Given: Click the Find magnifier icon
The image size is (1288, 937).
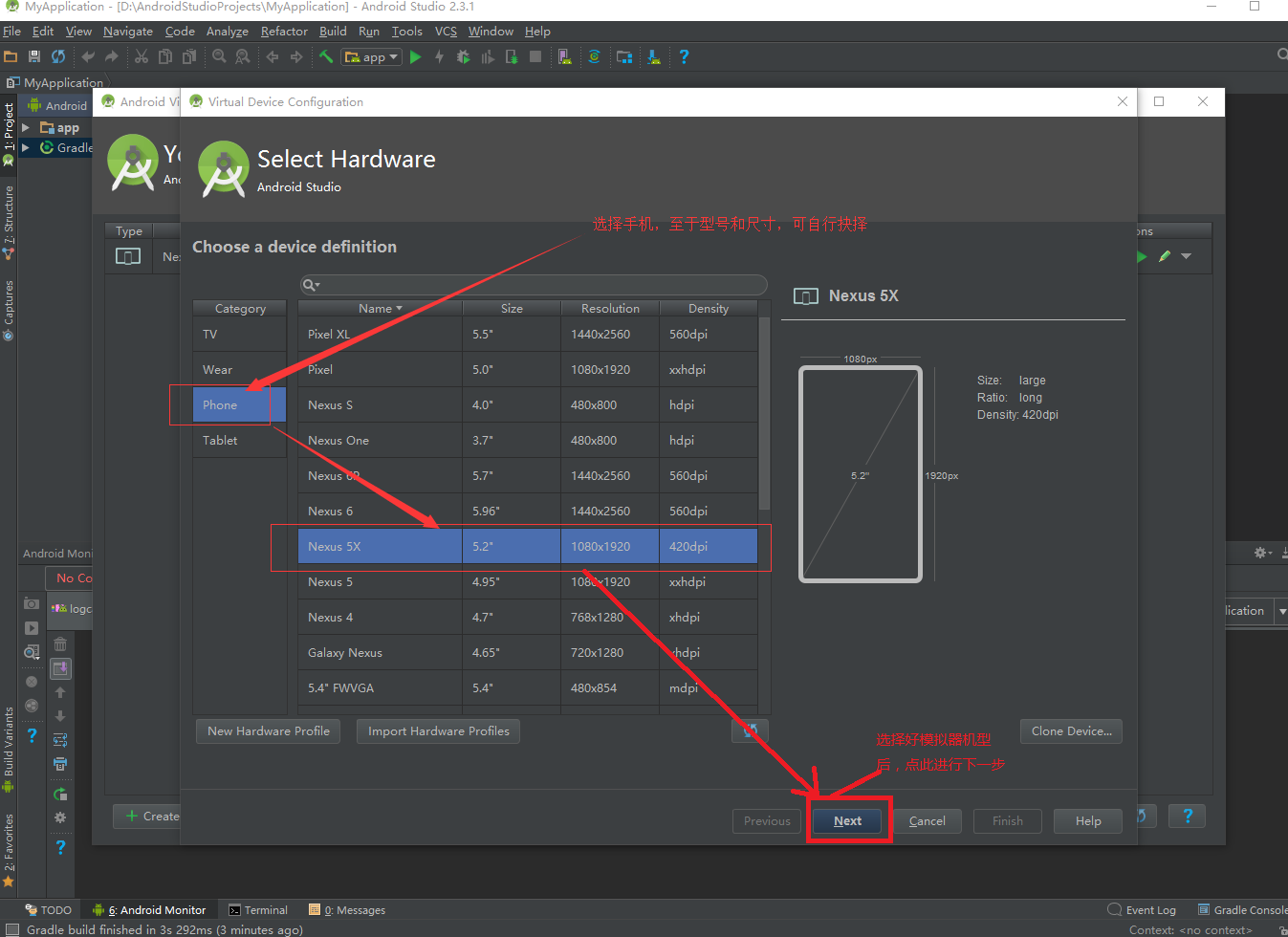Looking at the screenshot, I should click(x=219, y=56).
